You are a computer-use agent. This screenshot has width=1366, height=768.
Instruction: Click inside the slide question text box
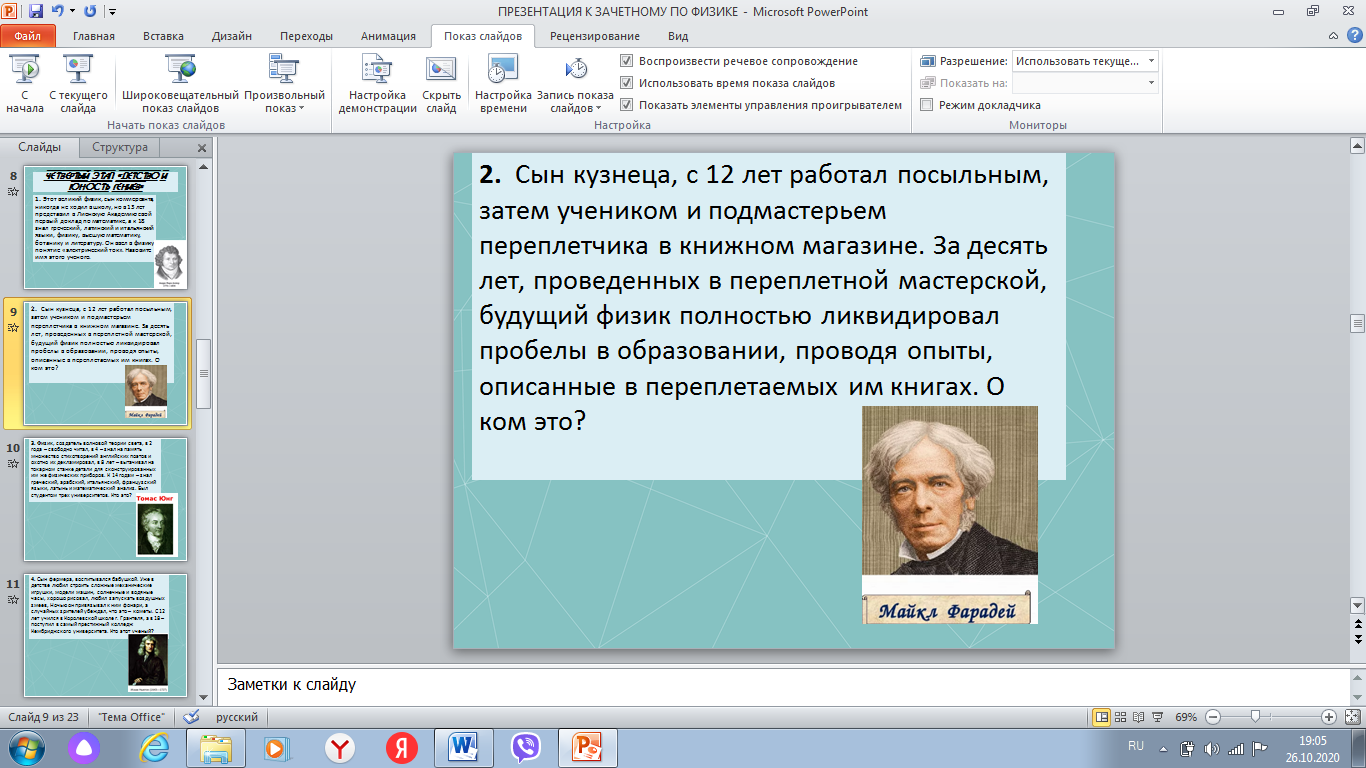click(x=768, y=316)
